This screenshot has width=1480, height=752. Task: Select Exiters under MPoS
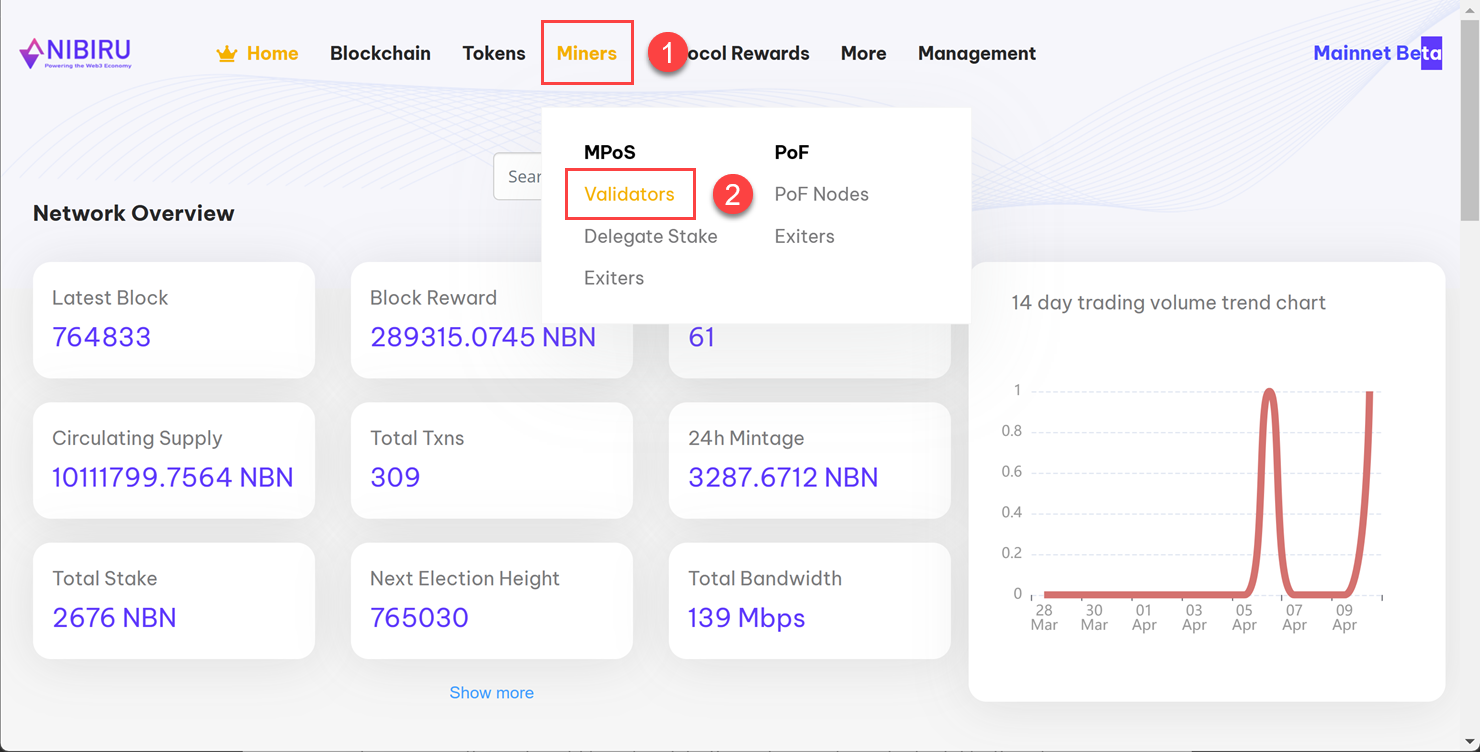[x=614, y=278]
